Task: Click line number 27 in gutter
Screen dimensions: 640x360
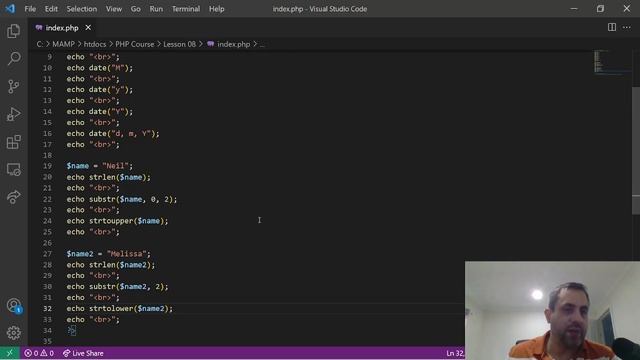Action: click(47, 253)
